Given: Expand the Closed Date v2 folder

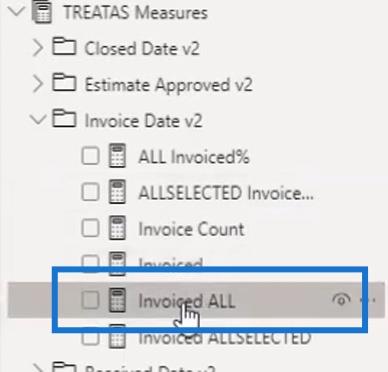Looking at the screenshot, I should [x=38, y=48].
